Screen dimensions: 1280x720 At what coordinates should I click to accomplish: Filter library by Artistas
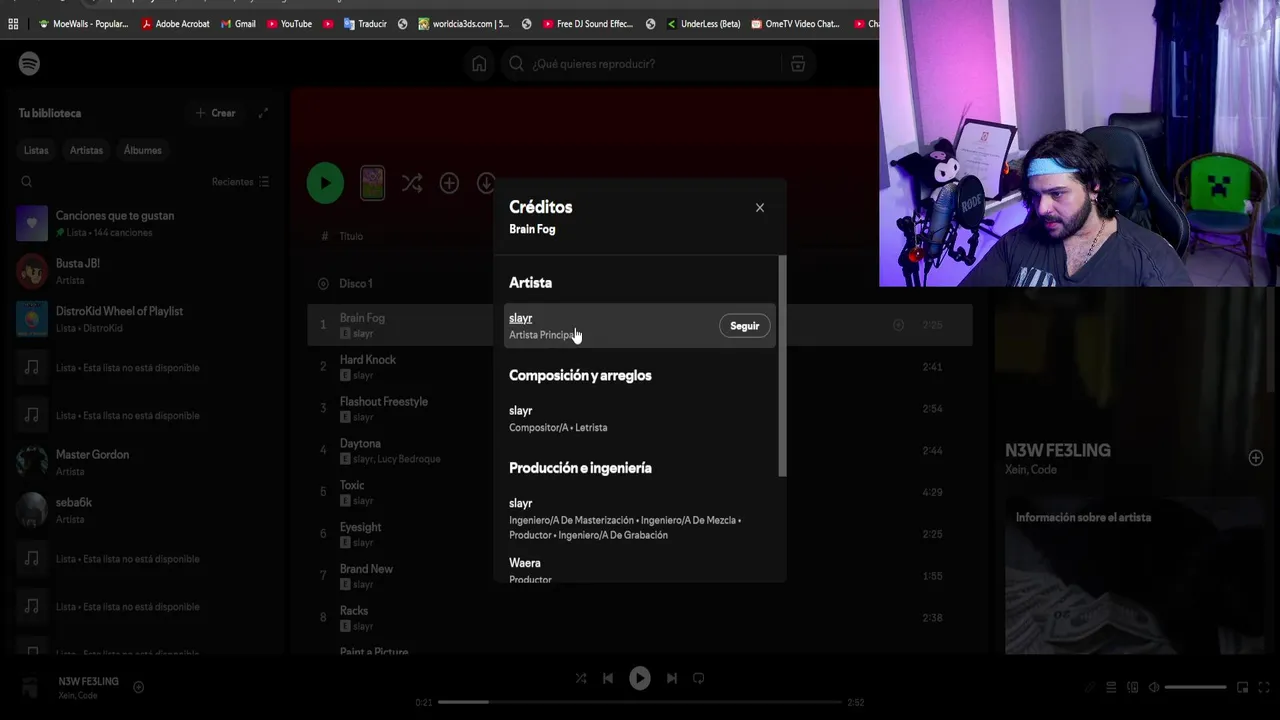tap(86, 150)
